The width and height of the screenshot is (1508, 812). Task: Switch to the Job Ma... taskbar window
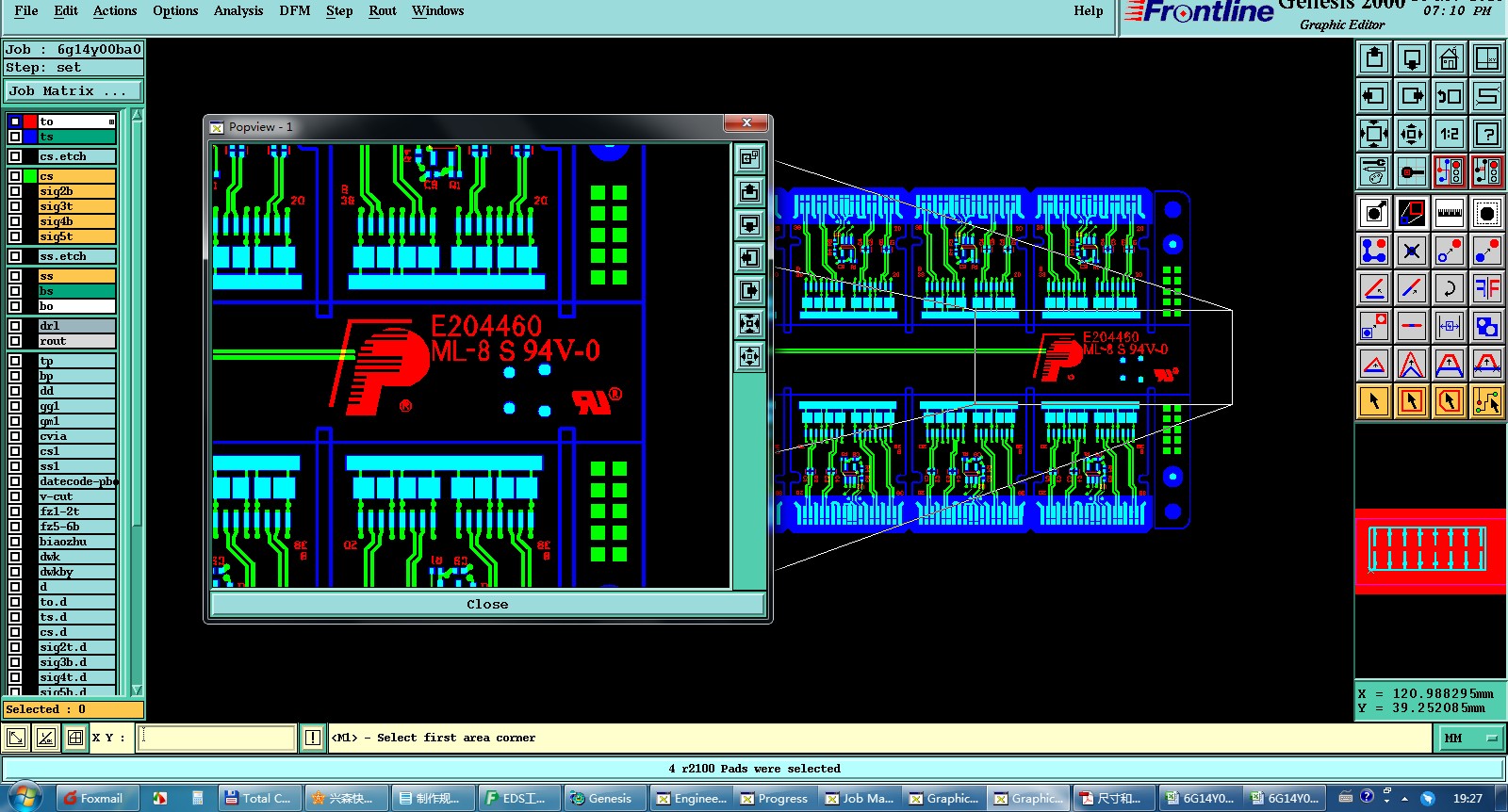pos(861,798)
